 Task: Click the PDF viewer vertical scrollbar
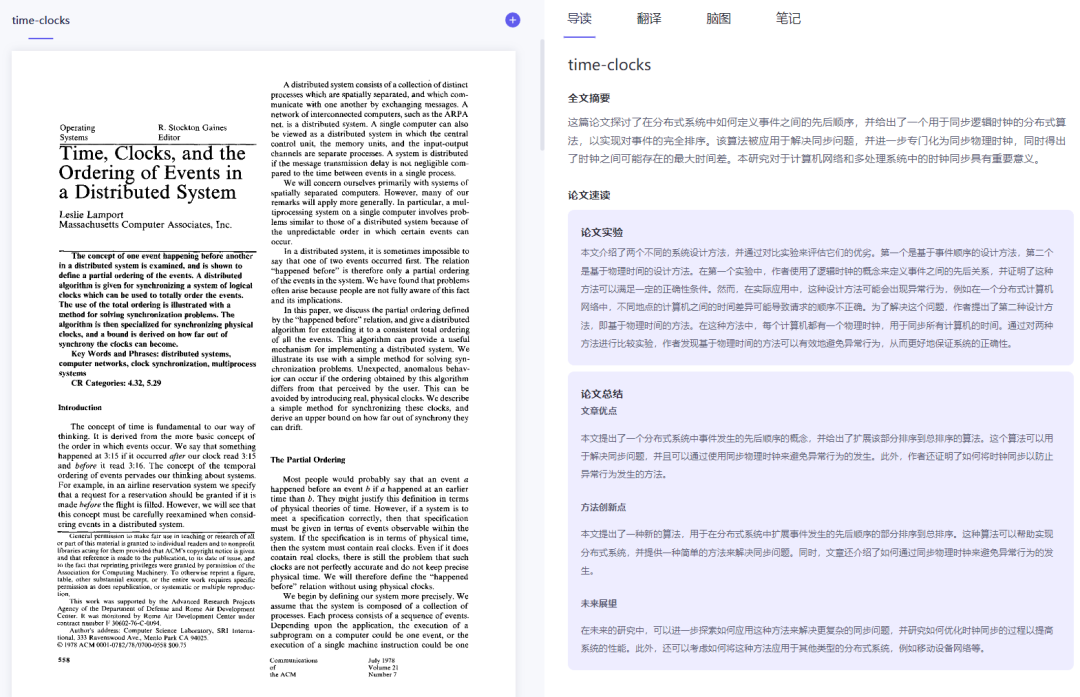[542, 96]
